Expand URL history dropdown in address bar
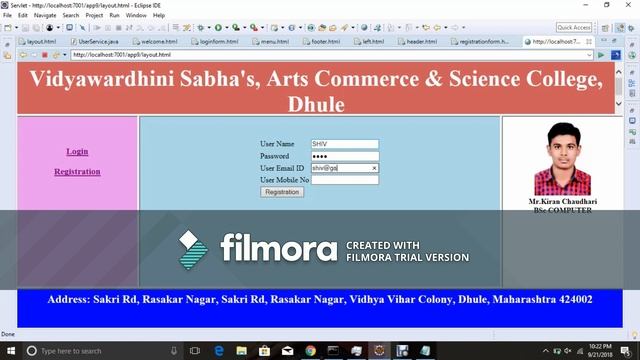Screen dimensions: 640x360 589,55
